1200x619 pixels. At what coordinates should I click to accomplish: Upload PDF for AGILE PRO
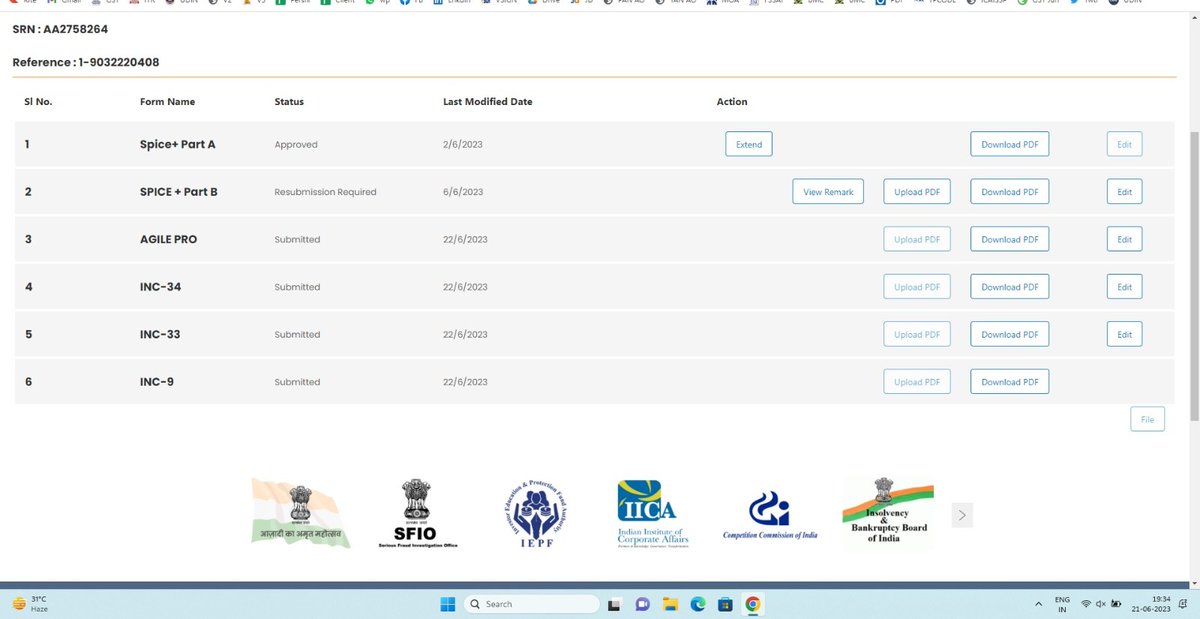coord(917,239)
